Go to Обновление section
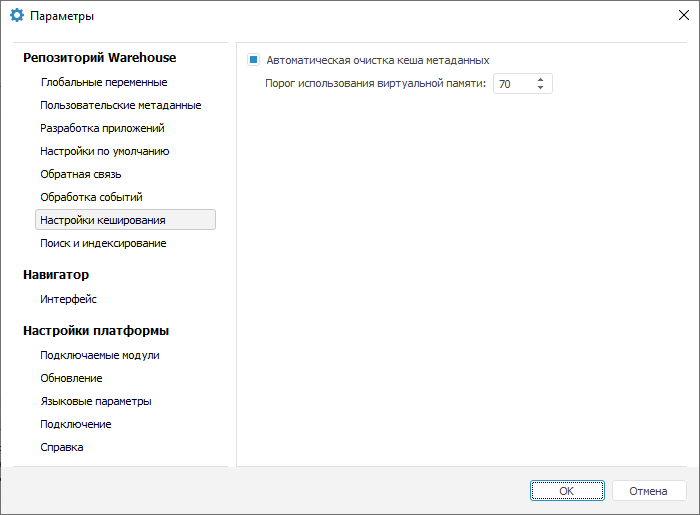Viewport: 700px width, 515px height. click(x=72, y=378)
